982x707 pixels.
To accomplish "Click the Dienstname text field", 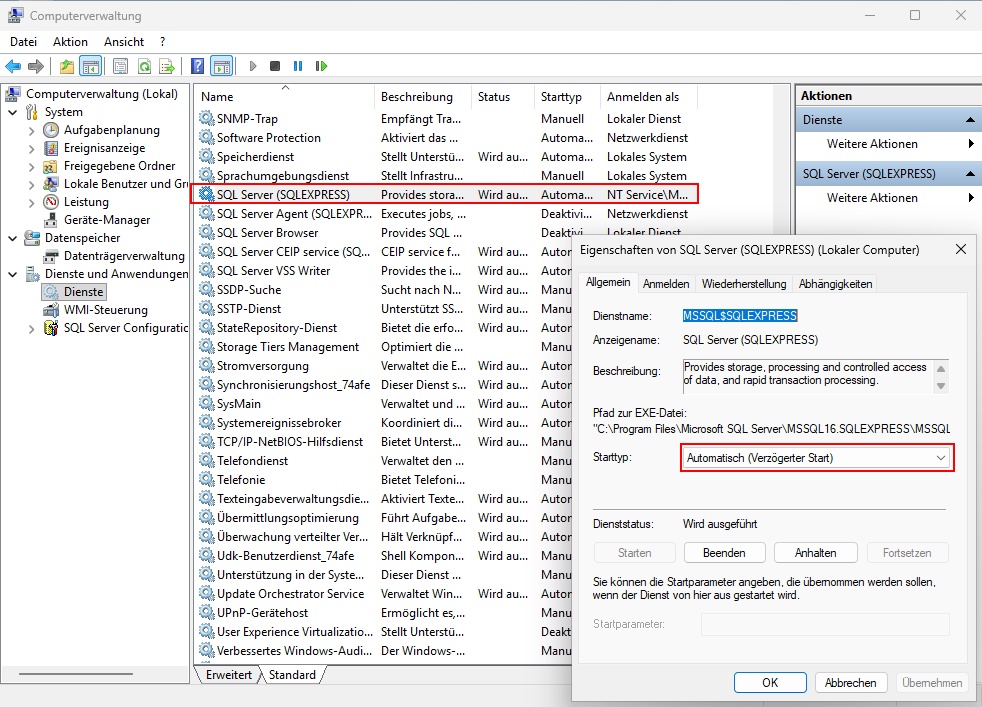I will (x=739, y=316).
